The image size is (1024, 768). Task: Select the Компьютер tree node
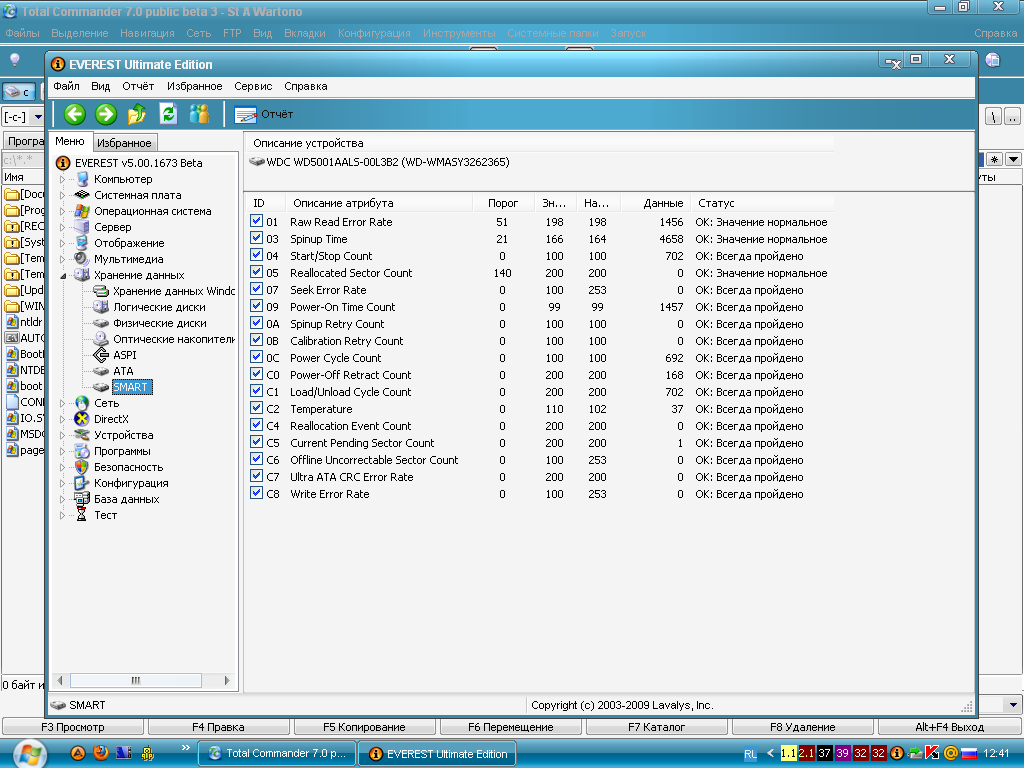(123, 179)
